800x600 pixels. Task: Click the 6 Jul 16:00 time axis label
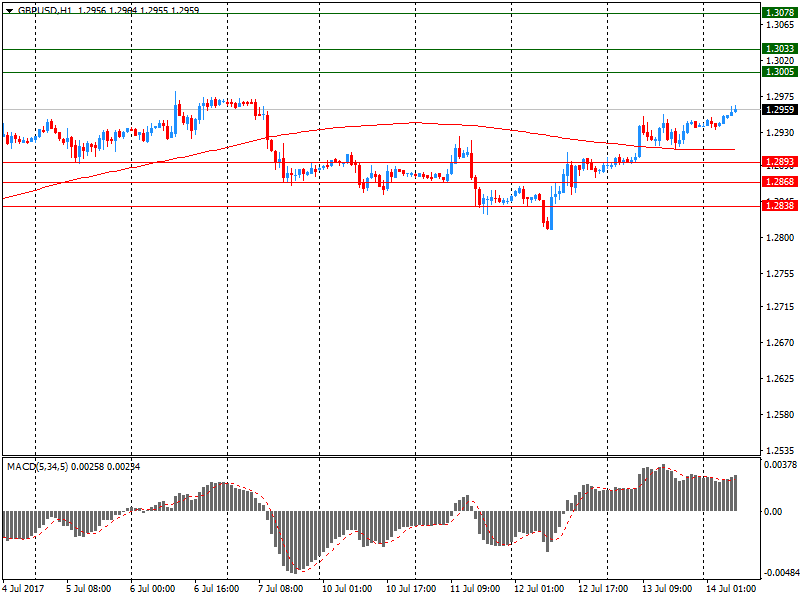pos(216,588)
